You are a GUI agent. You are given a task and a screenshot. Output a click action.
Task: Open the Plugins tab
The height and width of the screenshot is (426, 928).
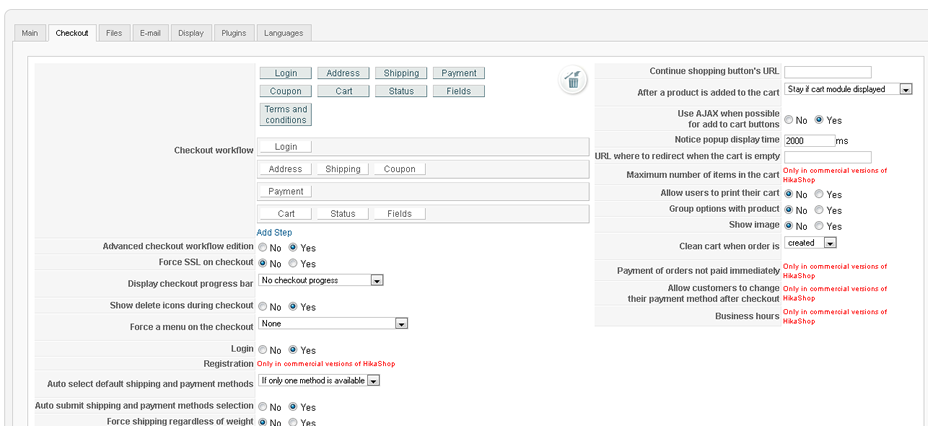[x=233, y=33]
